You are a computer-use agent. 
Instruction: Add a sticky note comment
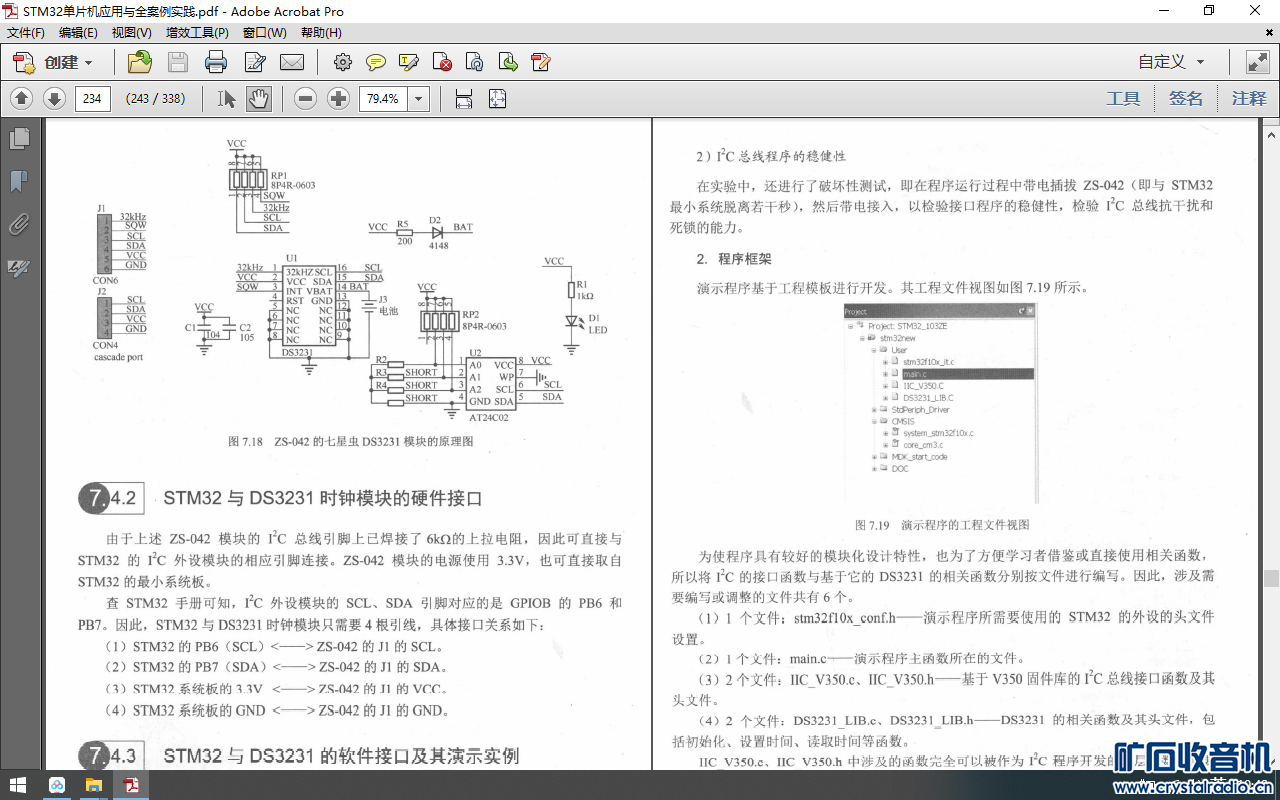[376, 62]
